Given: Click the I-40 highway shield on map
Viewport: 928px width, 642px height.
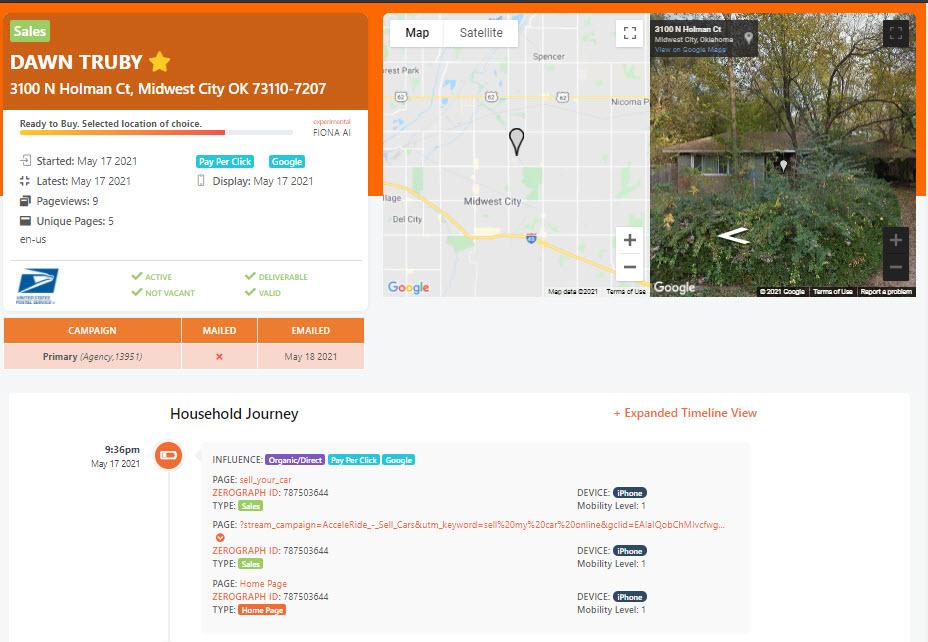Looking at the screenshot, I should pos(531,238).
